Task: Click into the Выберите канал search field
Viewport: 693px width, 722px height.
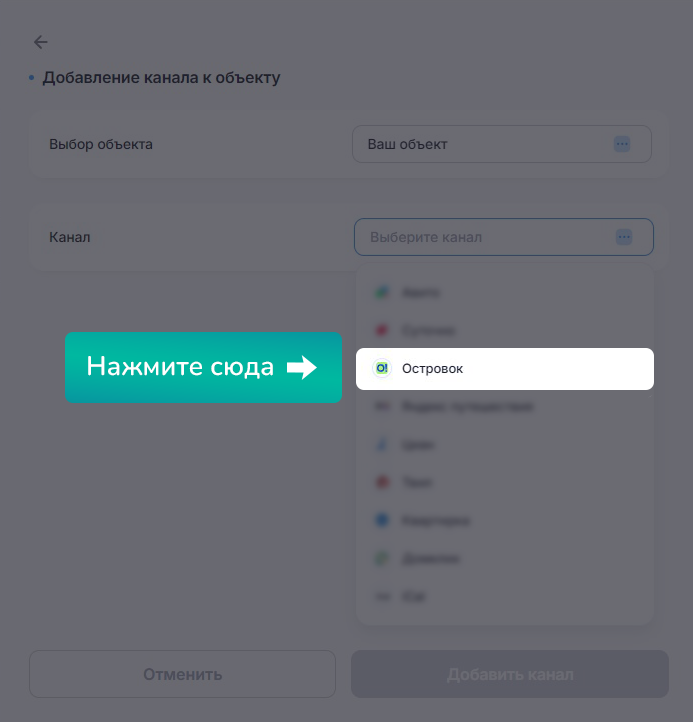Action: [x=504, y=237]
